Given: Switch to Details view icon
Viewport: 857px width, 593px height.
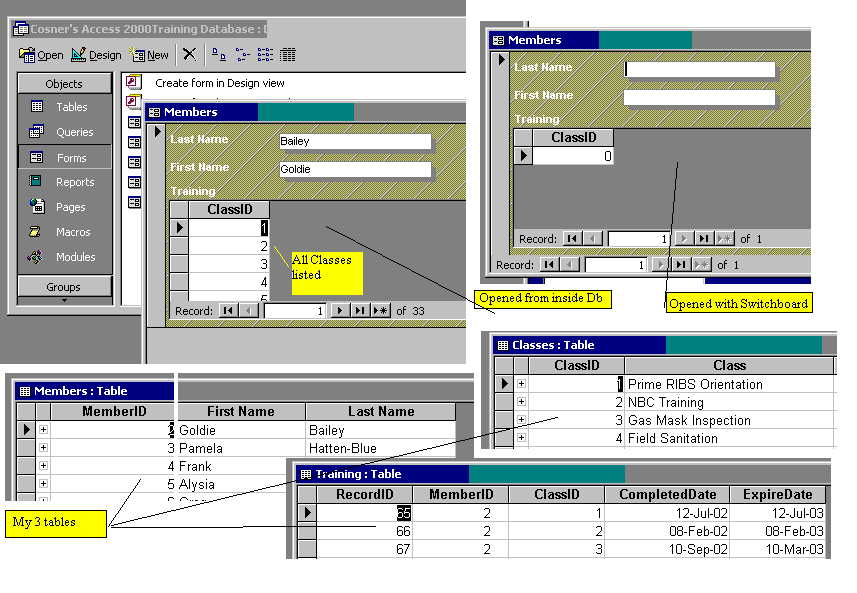Looking at the screenshot, I should tap(287, 54).
